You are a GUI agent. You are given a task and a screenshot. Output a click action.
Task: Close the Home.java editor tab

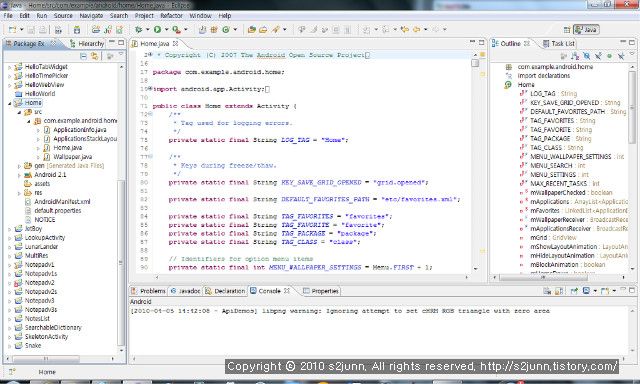[x=176, y=43]
